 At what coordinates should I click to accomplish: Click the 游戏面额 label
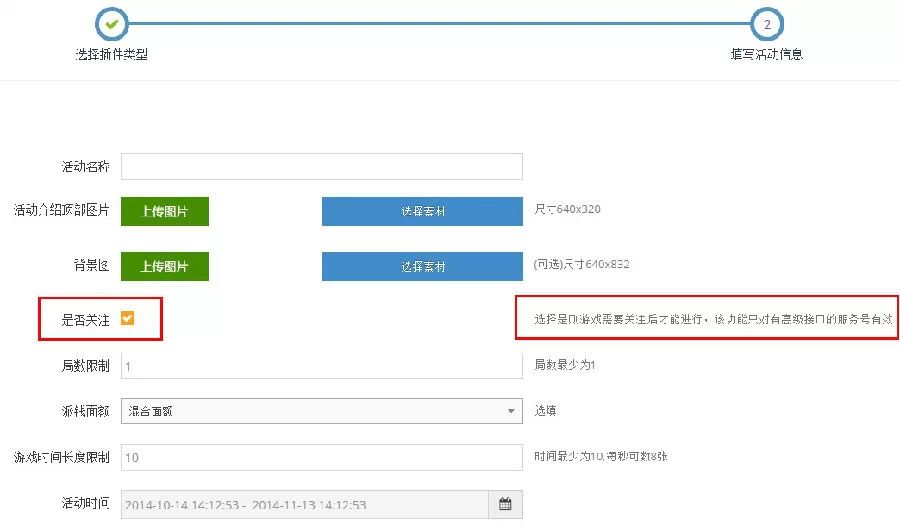coord(86,411)
